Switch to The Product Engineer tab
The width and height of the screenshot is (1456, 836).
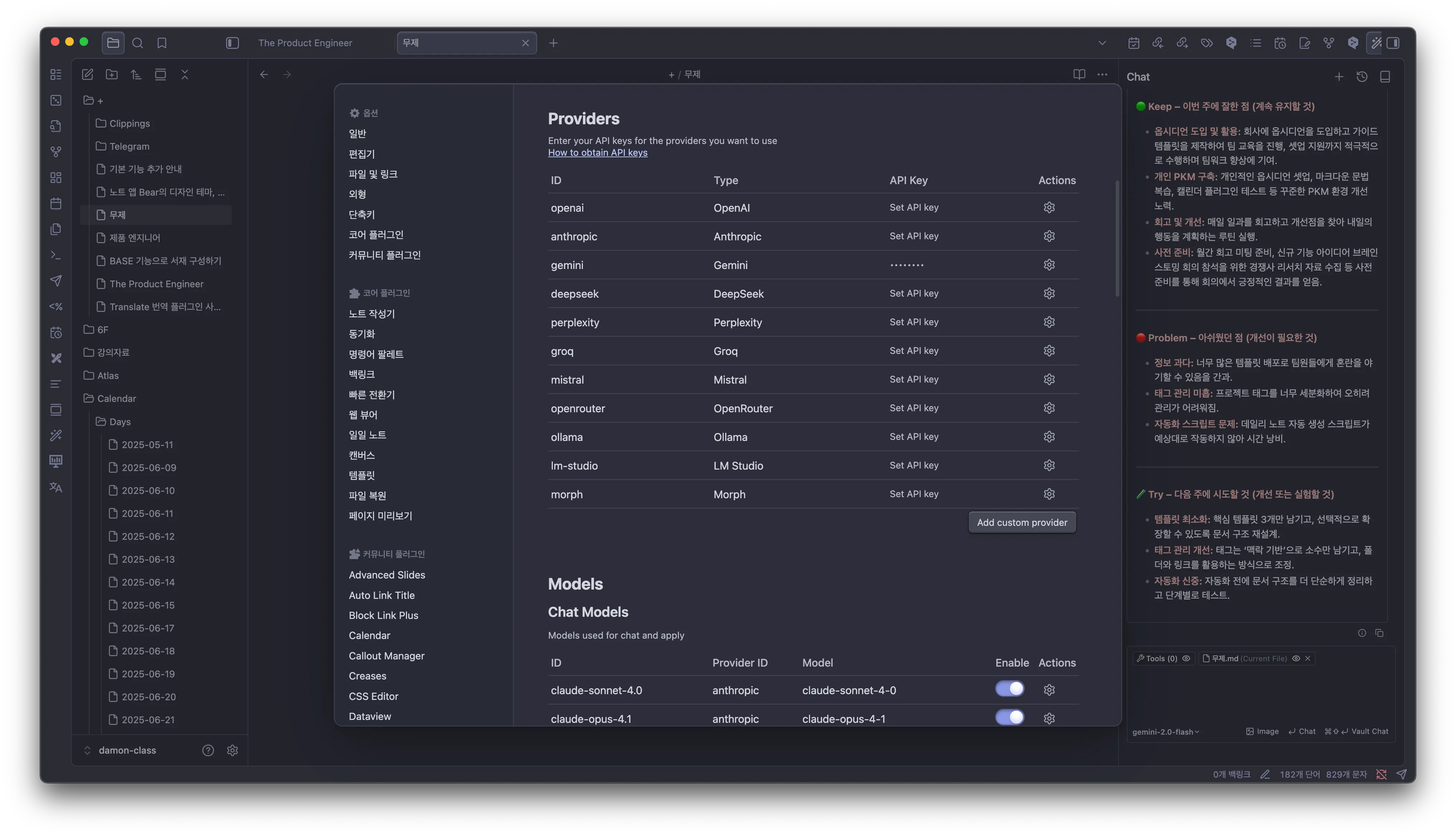pyautogui.click(x=305, y=43)
